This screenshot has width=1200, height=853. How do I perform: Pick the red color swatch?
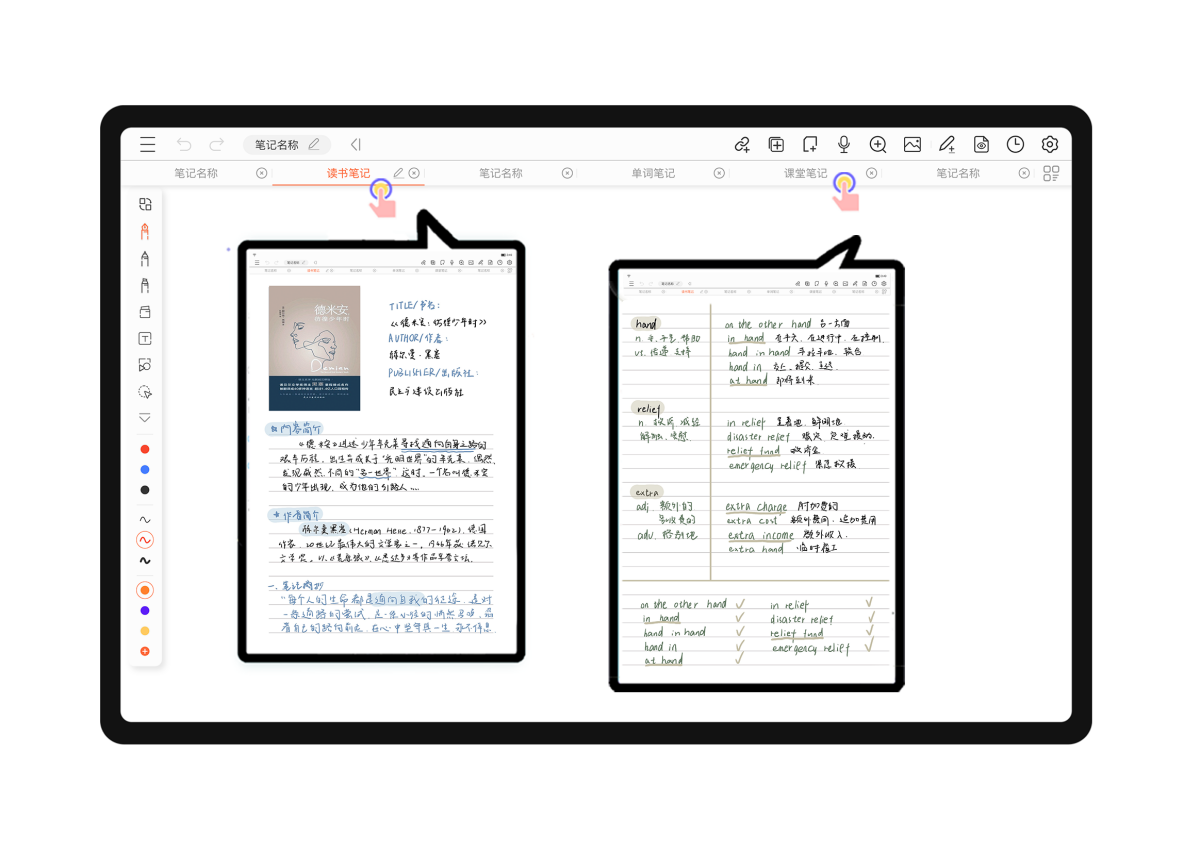click(x=145, y=449)
